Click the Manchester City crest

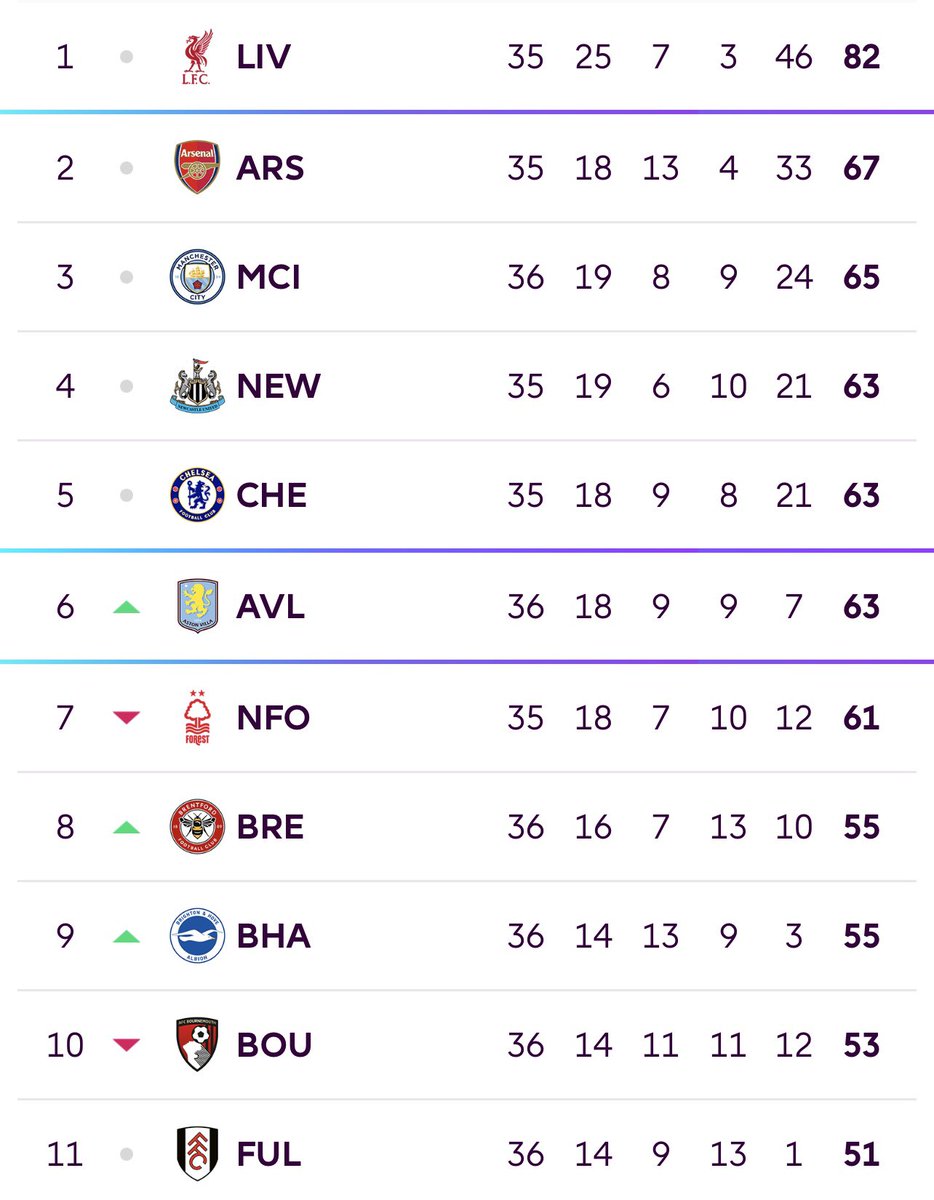tap(198, 276)
